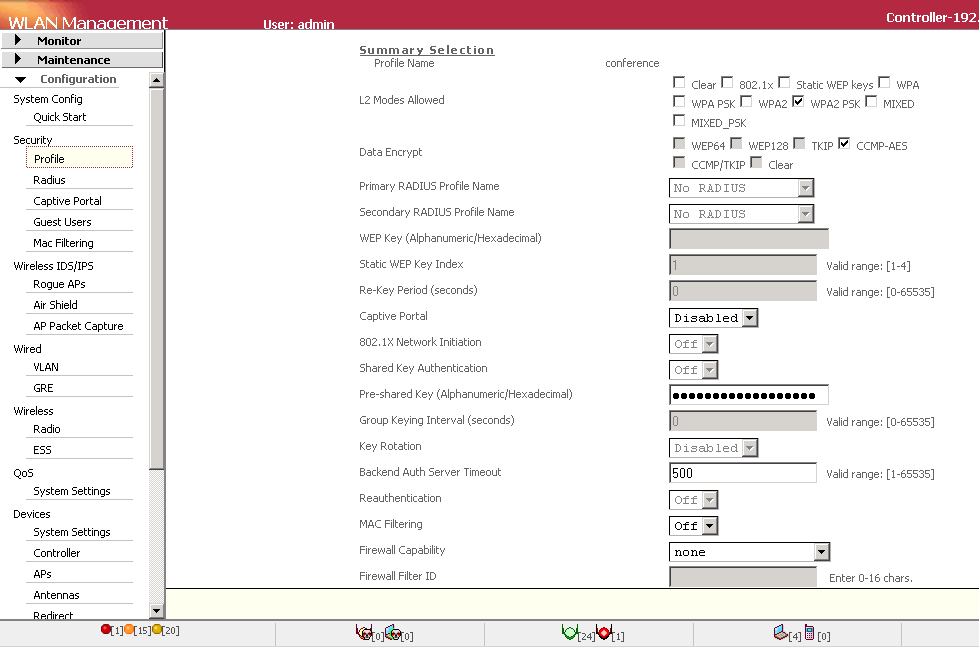Open Rogue APs page
979x648 pixels.
tap(59, 284)
